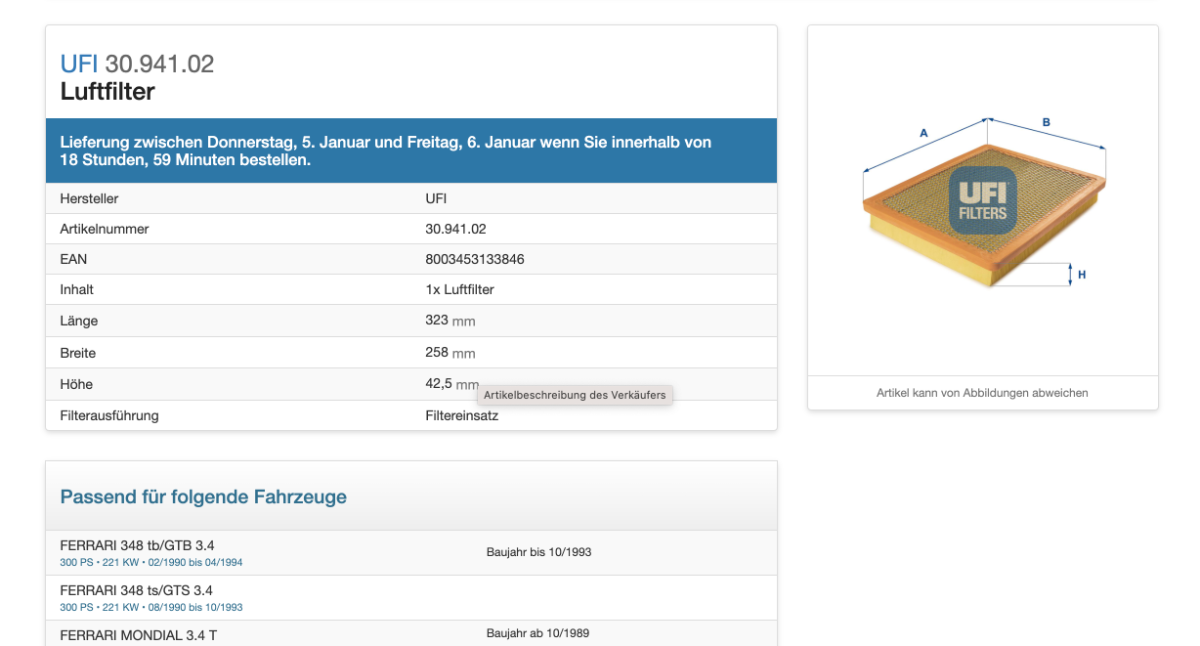Click the blue UFI brand link in title

pos(79,64)
